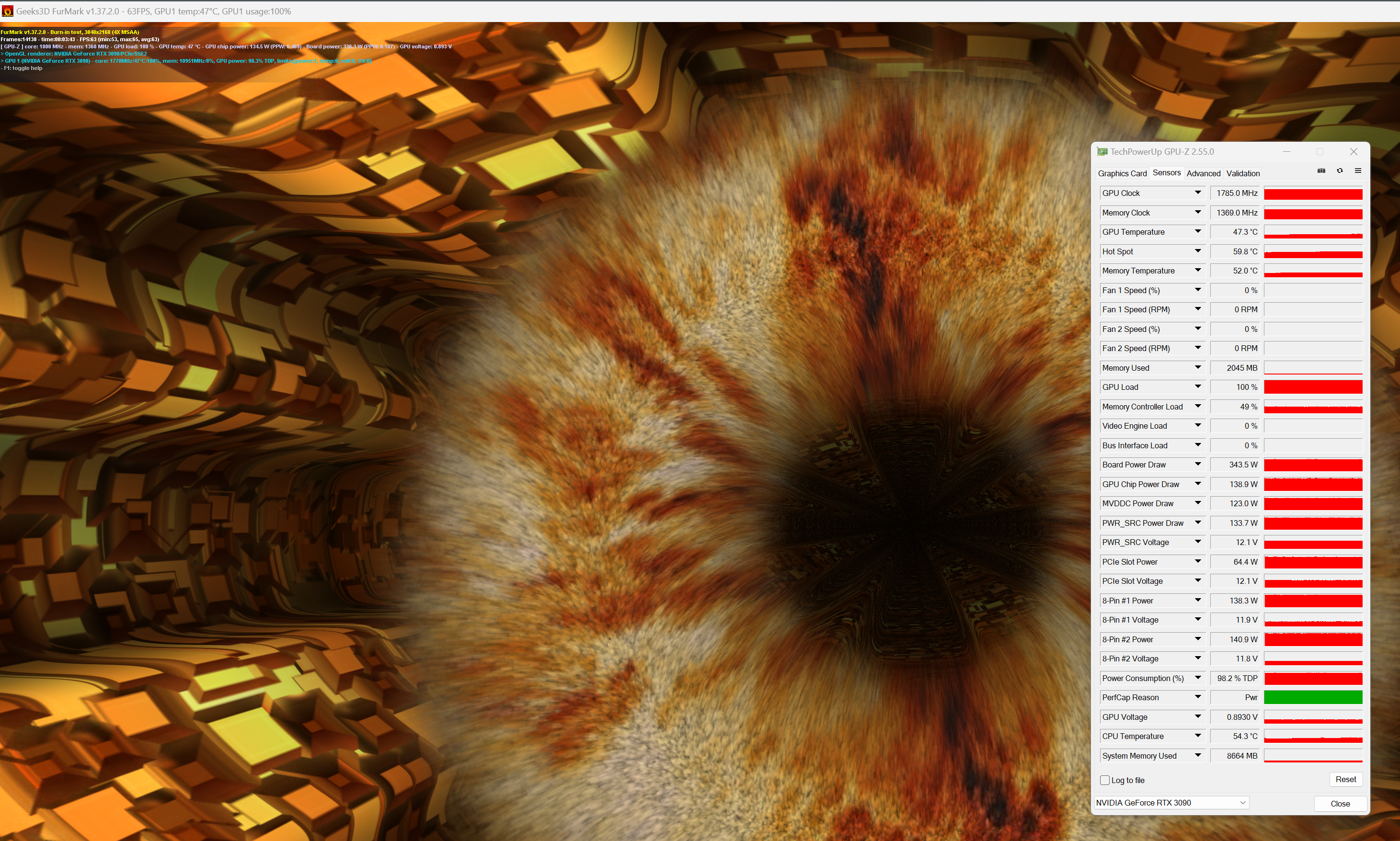Click the disabled GPU-Z maximize button
Image resolution: width=1400 pixels, height=841 pixels.
pyautogui.click(x=1320, y=151)
